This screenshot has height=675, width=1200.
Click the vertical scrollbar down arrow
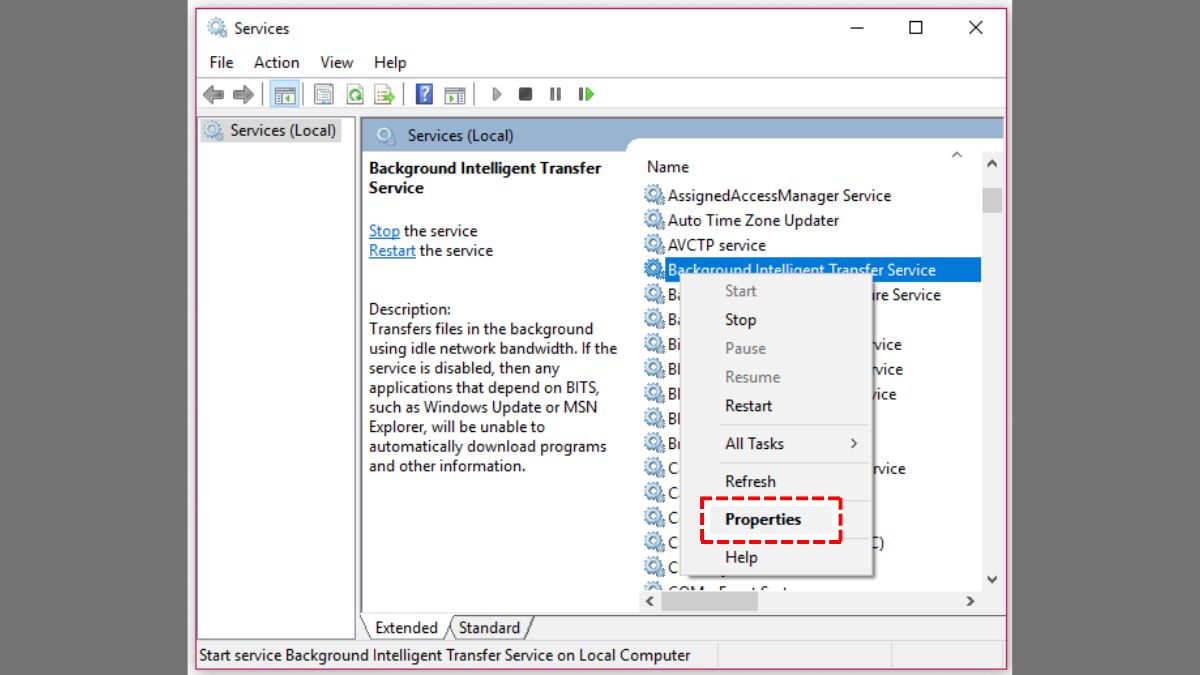click(991, 579)
